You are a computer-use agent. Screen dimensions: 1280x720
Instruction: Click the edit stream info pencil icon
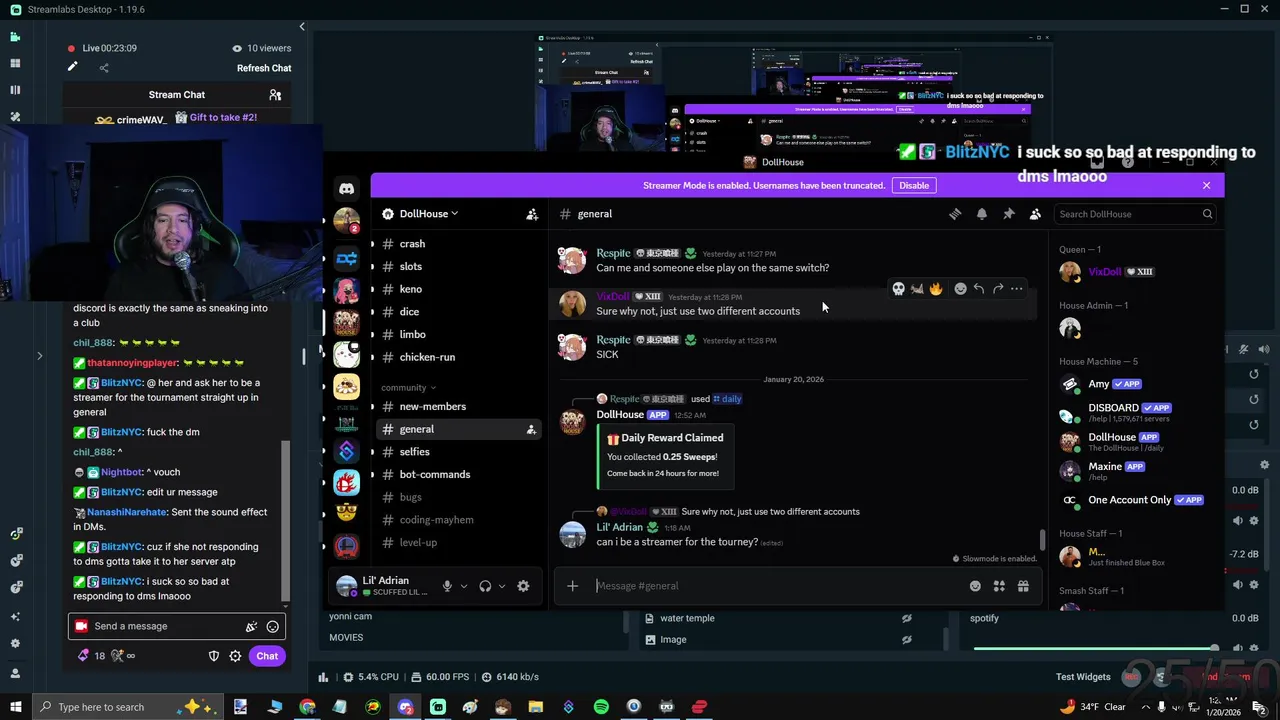[72, 67]
